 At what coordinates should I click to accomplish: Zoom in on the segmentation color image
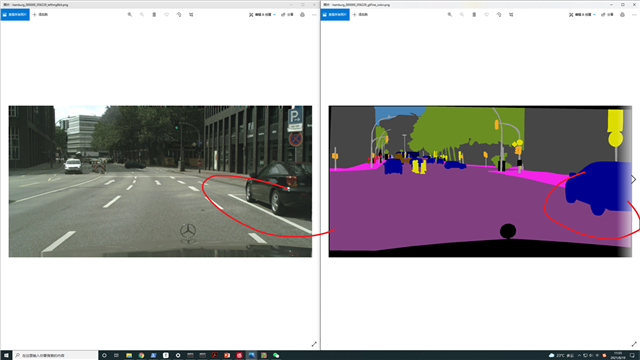pyautogui.click(x=450, y=15)
